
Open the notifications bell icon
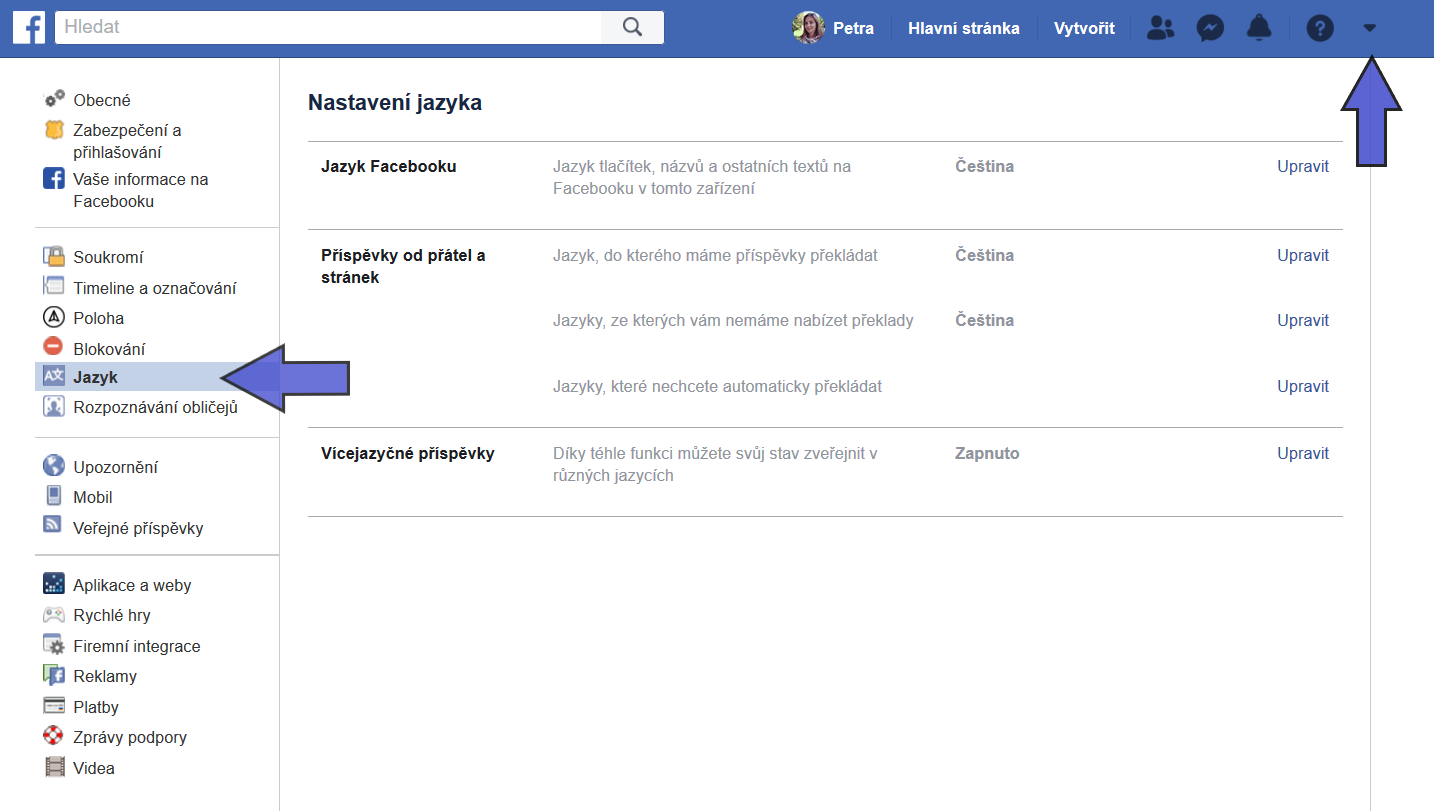point(1259,28)
